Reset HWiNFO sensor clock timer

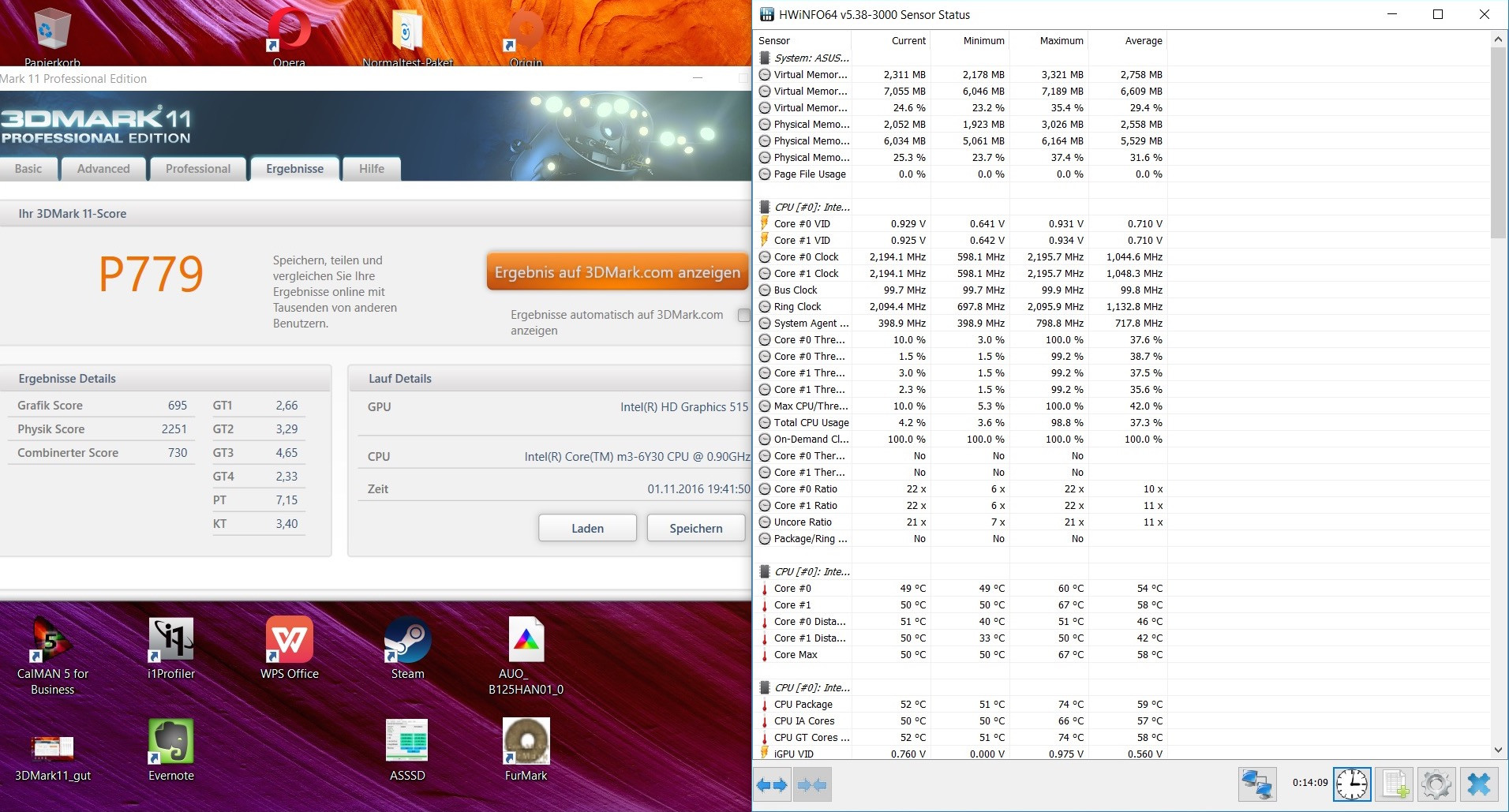(1352, 784)
